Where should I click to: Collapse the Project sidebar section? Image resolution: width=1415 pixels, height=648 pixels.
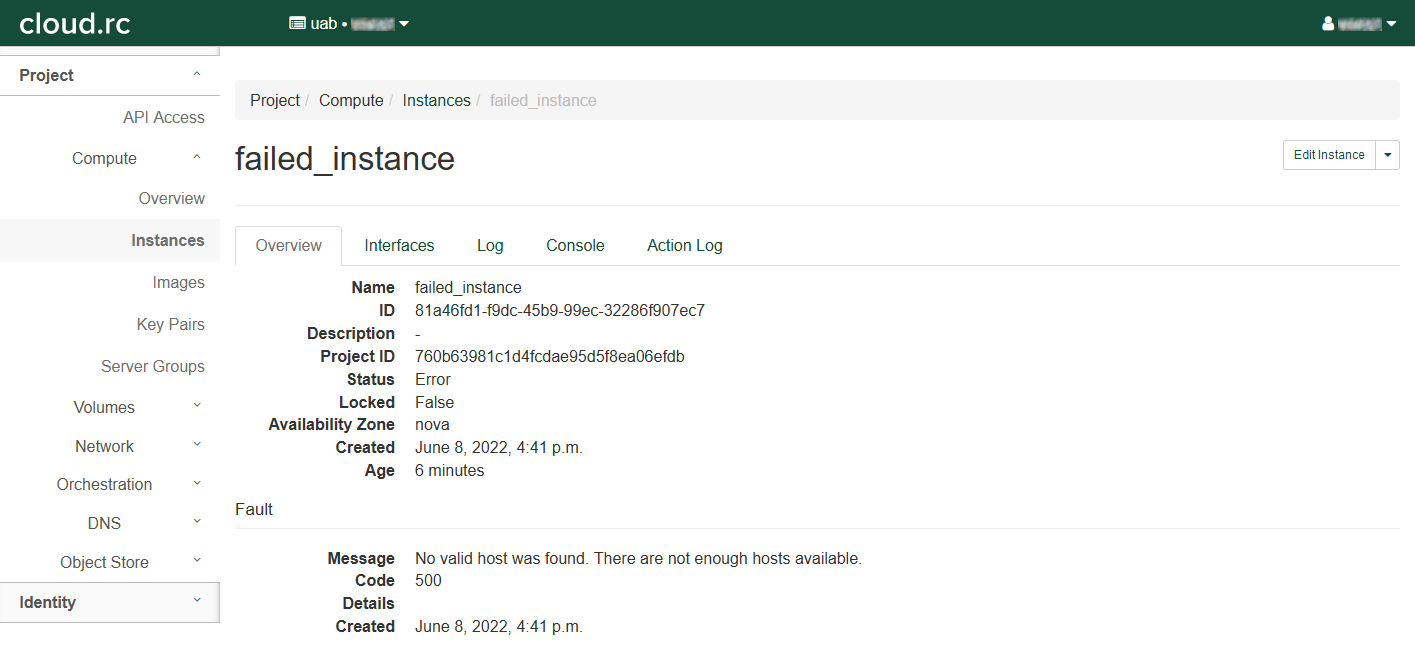tap(109, 76)
